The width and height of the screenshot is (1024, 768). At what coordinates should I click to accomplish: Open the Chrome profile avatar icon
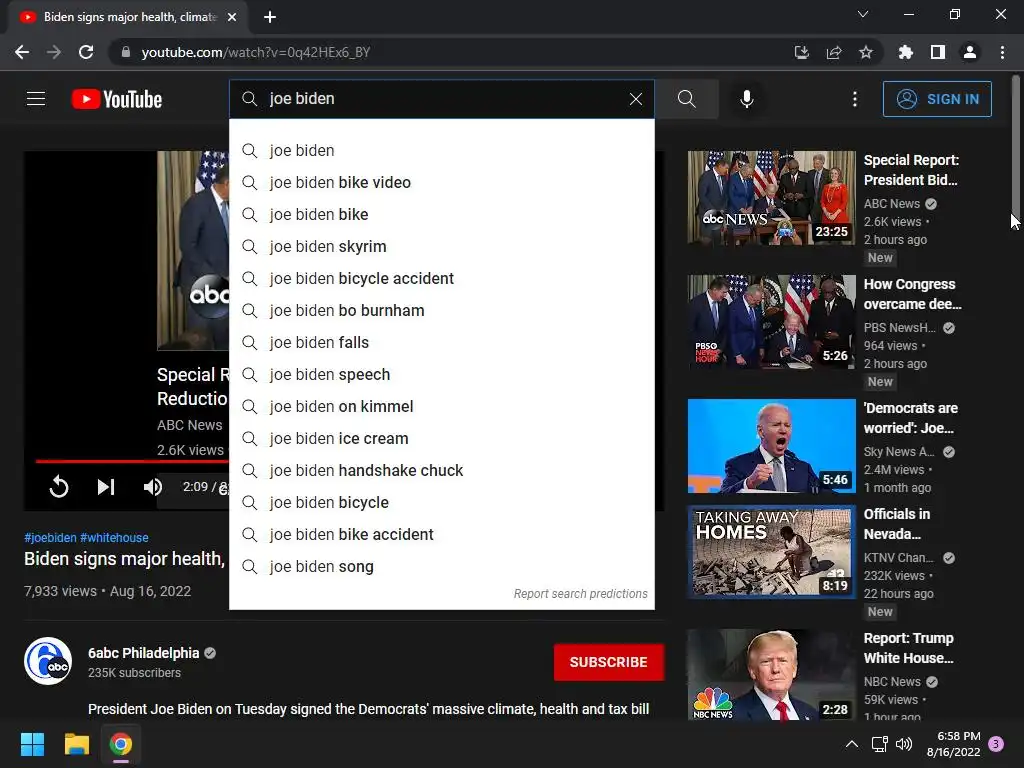tap(970, 52)
